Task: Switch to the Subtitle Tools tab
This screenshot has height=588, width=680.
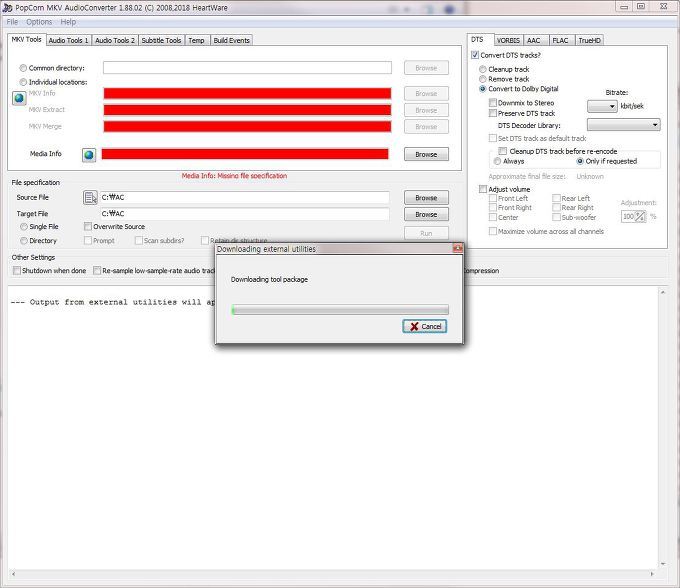Action: (x=161, y=40)
